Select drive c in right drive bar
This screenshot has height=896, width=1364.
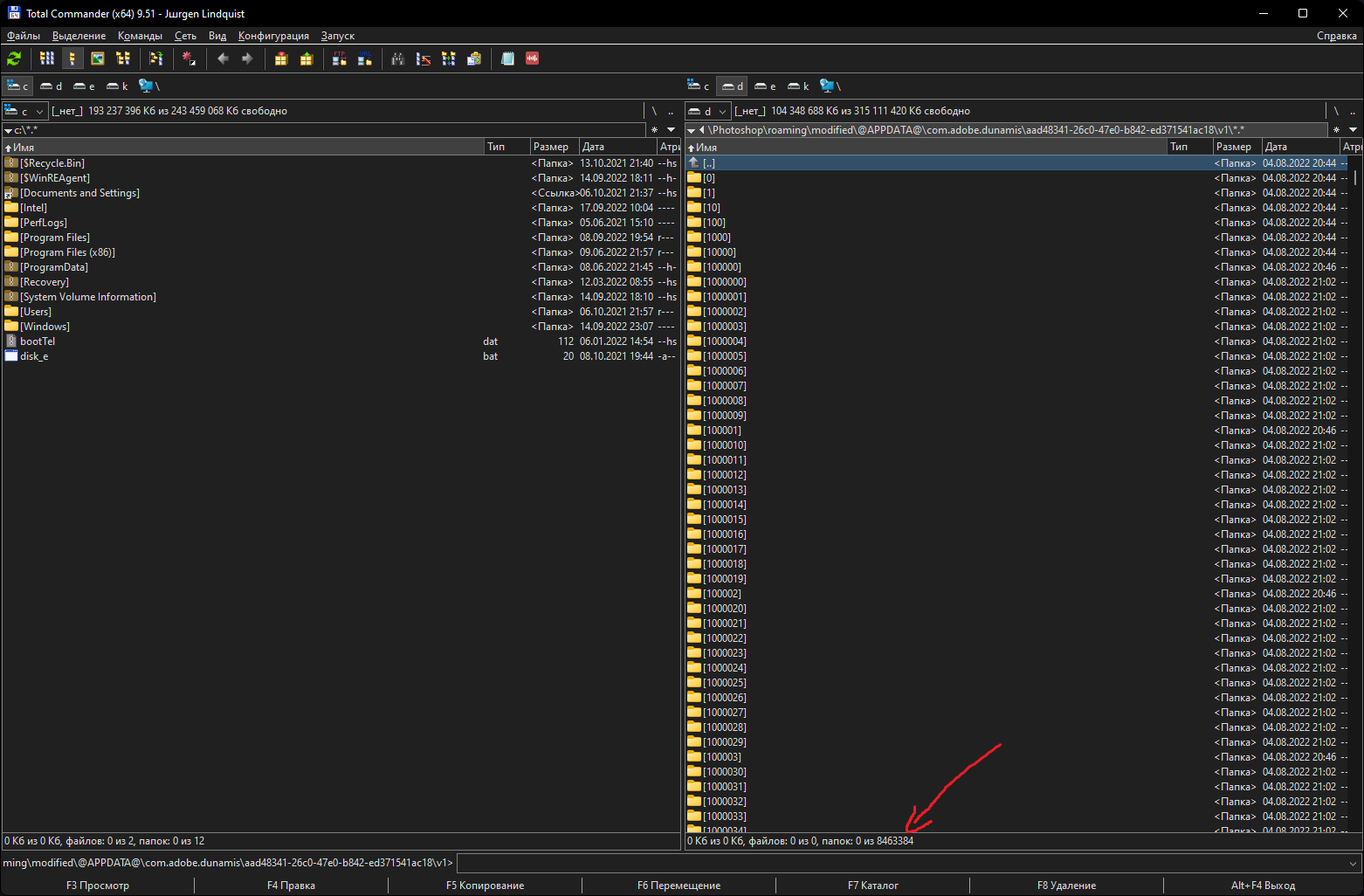tap(699, 86)
